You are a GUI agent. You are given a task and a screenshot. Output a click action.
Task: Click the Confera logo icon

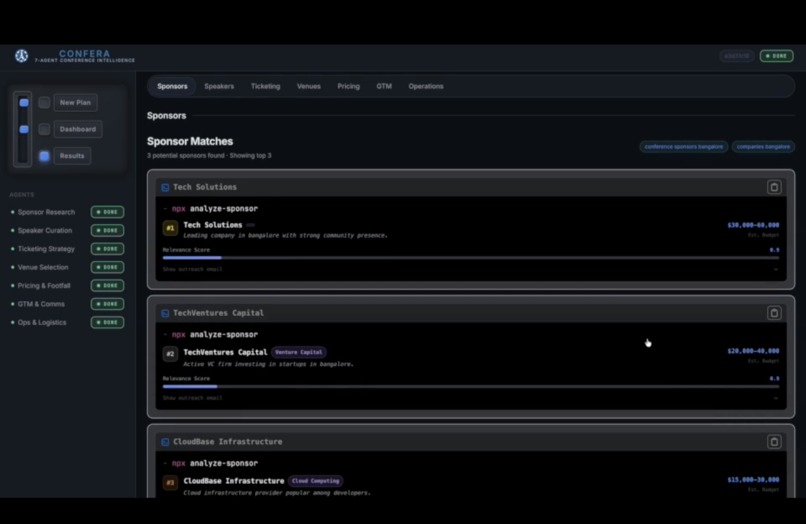[x=22, y=56]
